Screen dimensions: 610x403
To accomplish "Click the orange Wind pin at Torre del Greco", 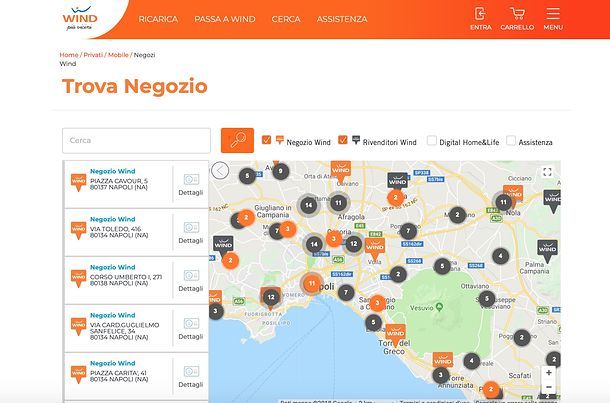I will click(395, 335).
